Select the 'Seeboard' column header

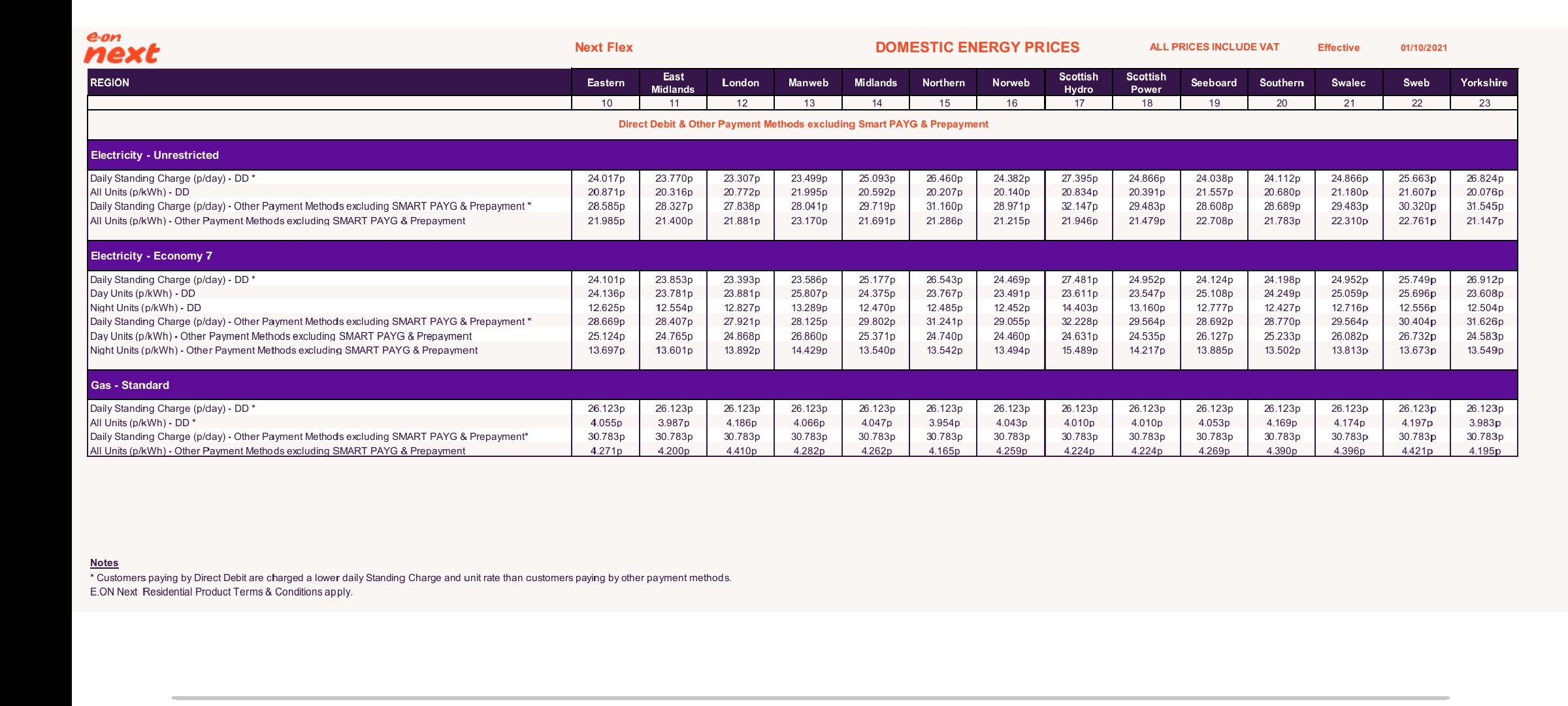(1214, 82)
